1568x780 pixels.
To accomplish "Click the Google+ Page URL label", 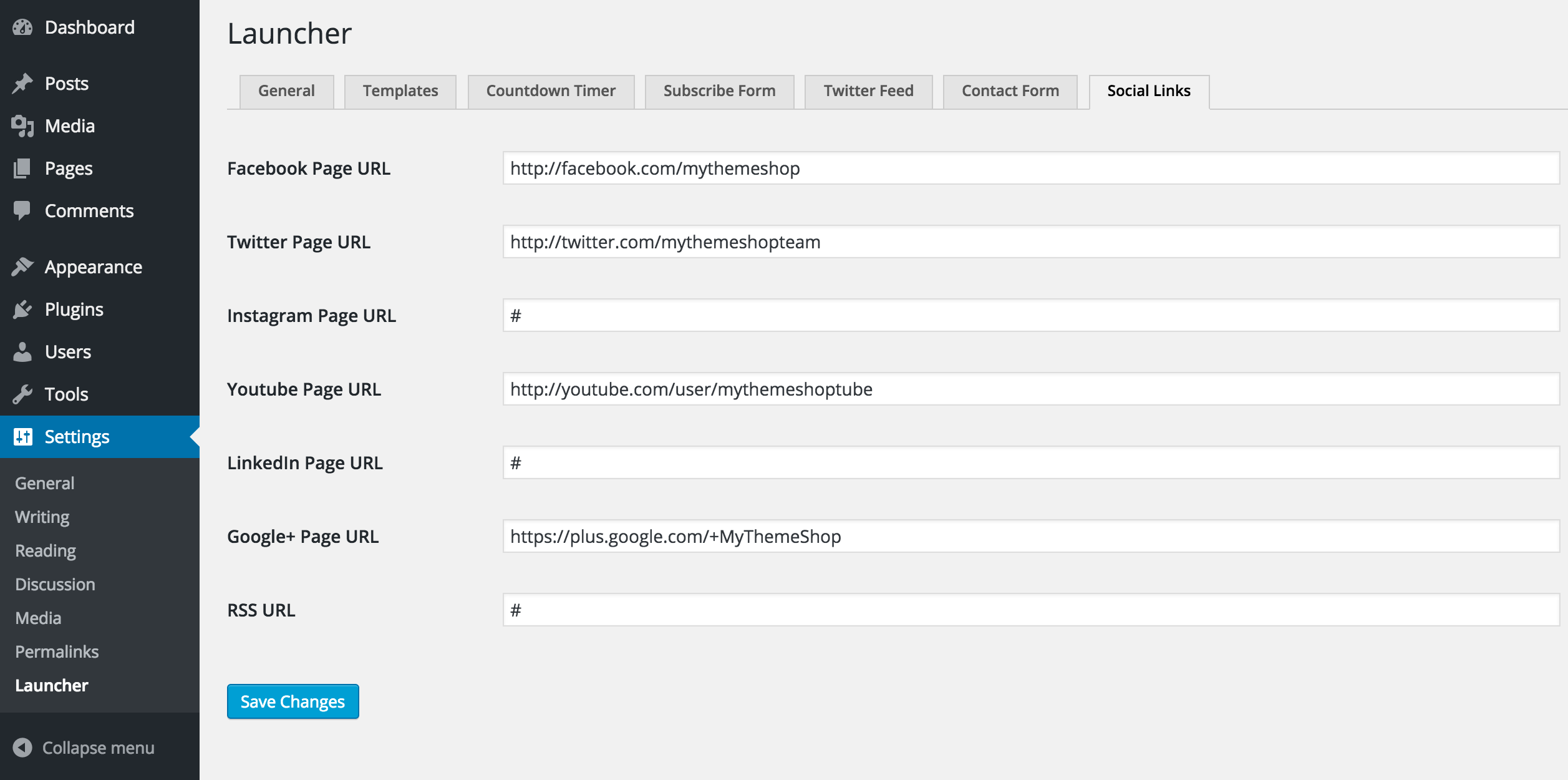I will pos(302,537).
